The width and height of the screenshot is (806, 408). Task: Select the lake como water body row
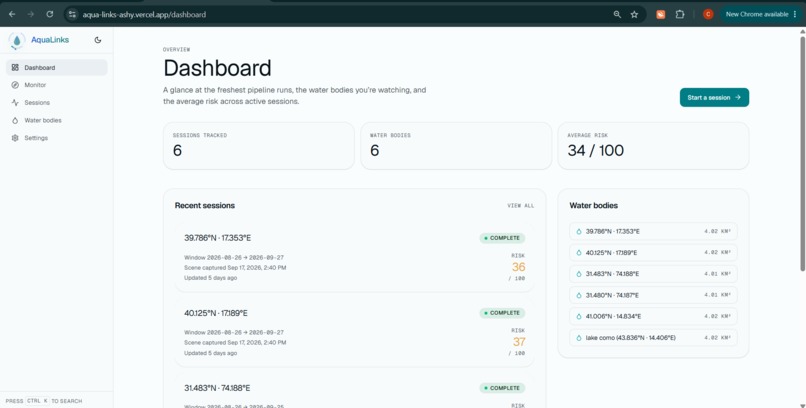tap(653, 338)
